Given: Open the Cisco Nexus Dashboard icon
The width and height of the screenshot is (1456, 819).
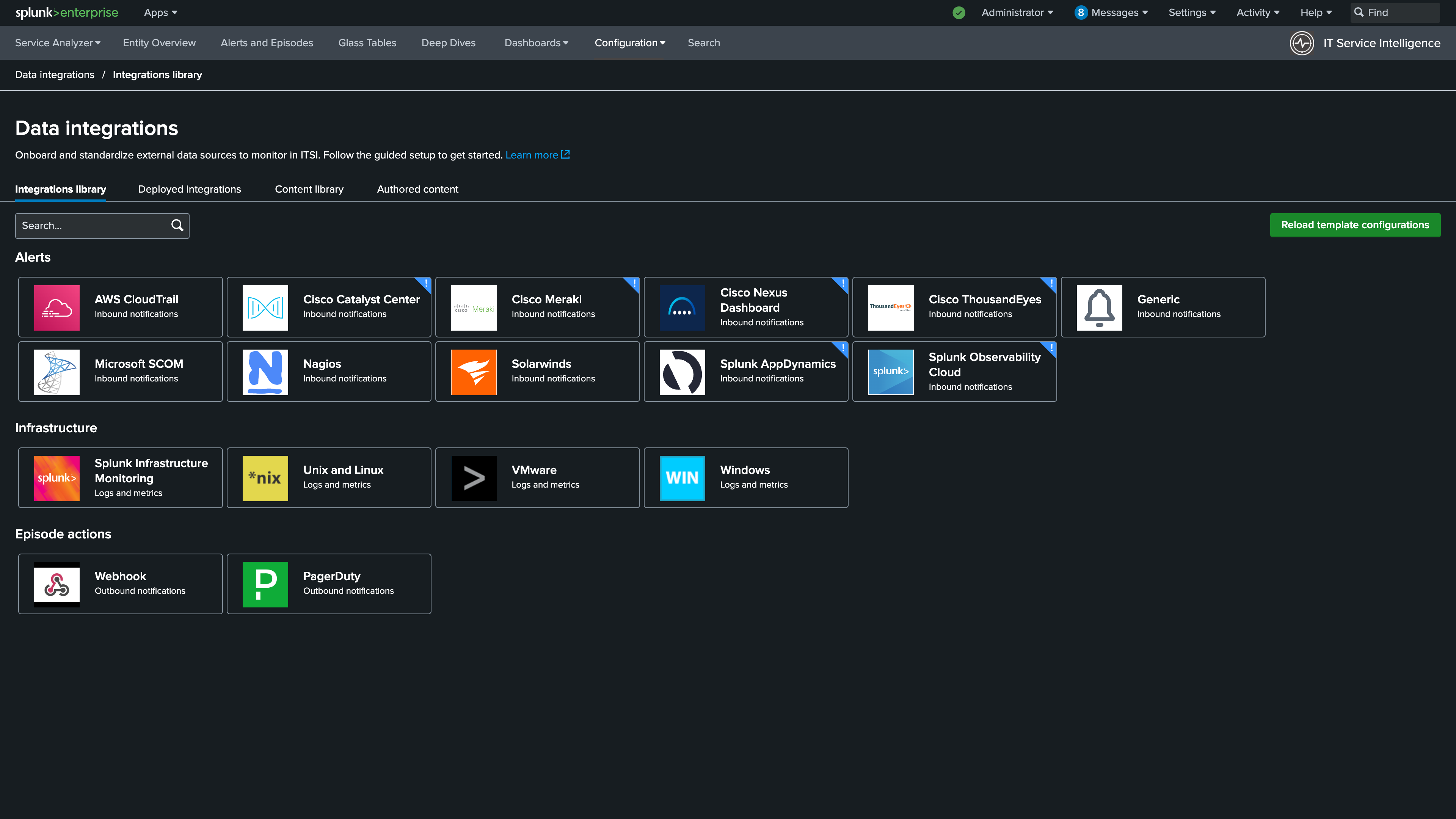Looking at the screenshot, I should click(x=682, y=308).
